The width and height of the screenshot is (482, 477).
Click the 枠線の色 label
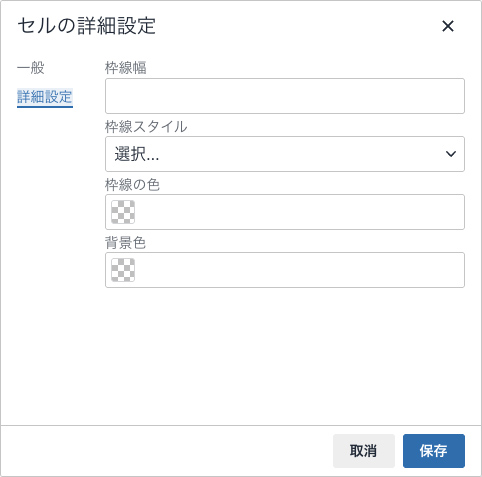click(132, 185)
